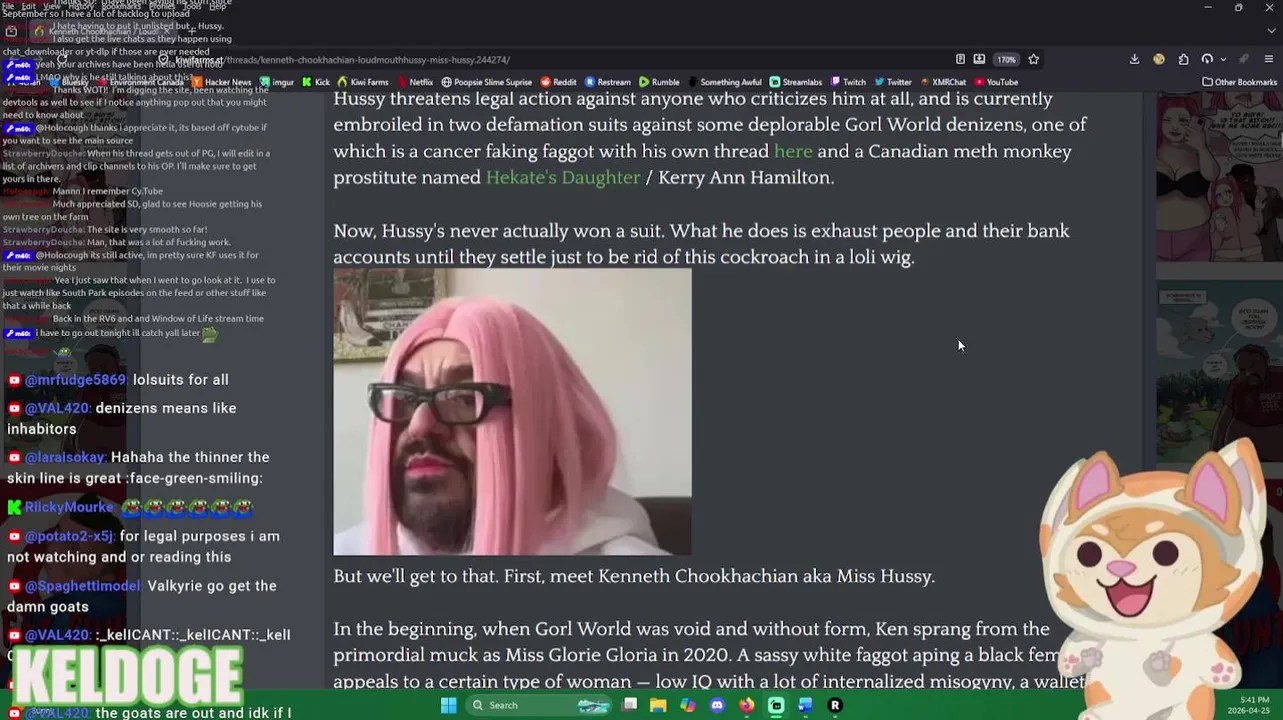The image size is (1283, 720).
Task: Open the YouTube bookmark
Action: point(996,82)
